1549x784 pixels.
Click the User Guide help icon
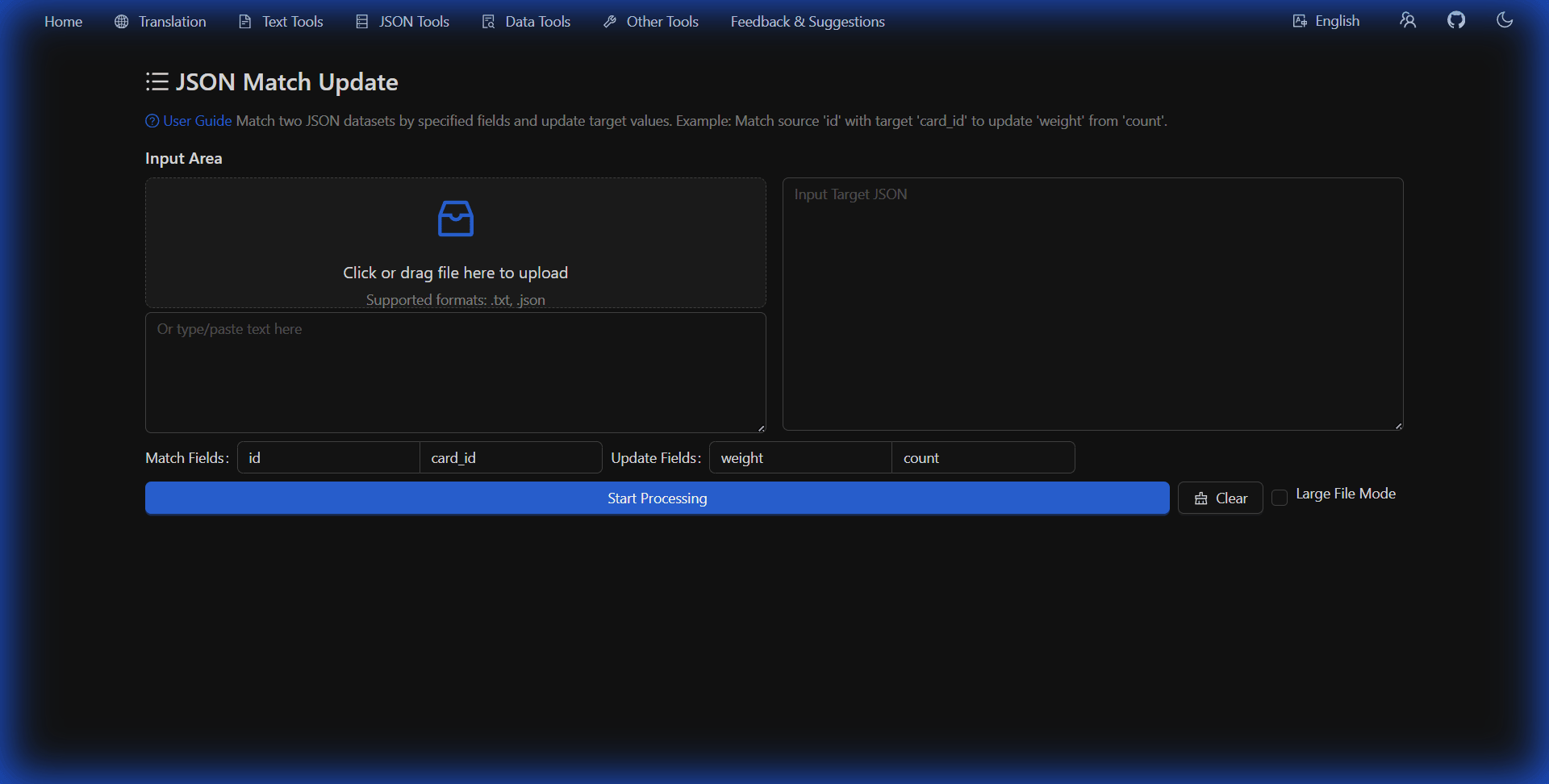pos(152,121)
